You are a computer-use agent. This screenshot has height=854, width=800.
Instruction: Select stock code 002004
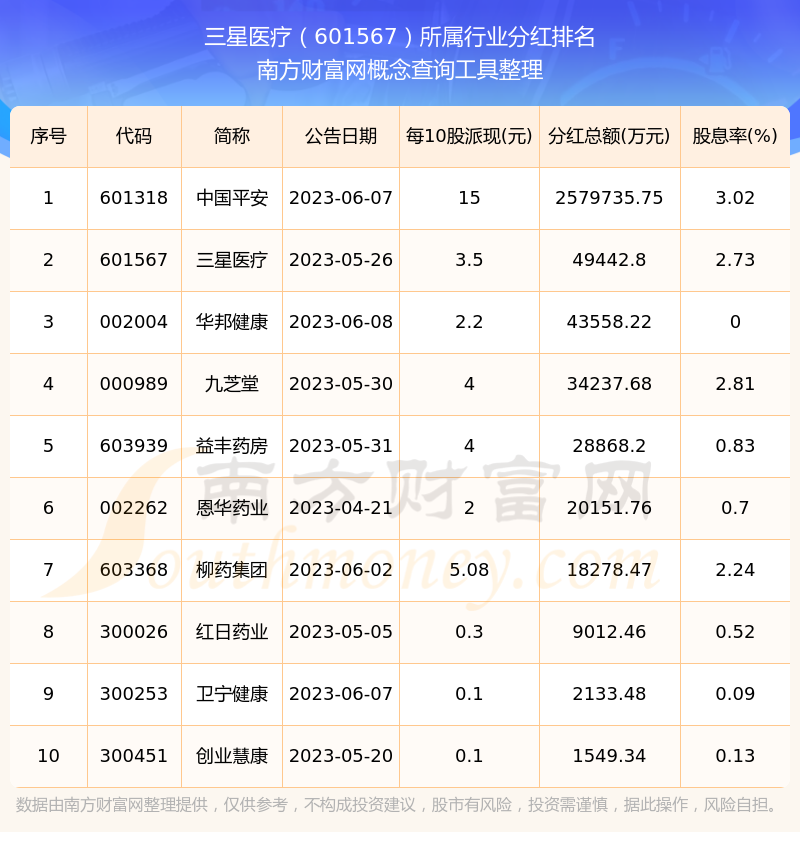tap(134, 322)
